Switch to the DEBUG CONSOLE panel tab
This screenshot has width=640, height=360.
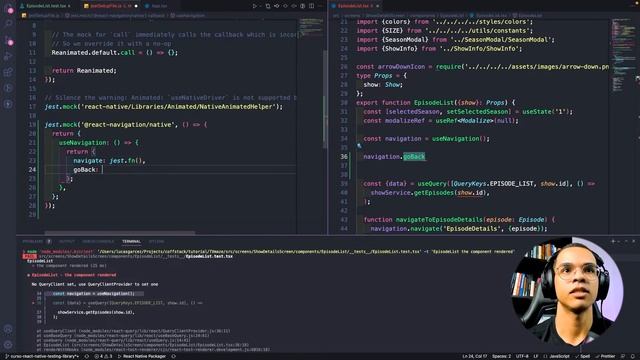98,242
